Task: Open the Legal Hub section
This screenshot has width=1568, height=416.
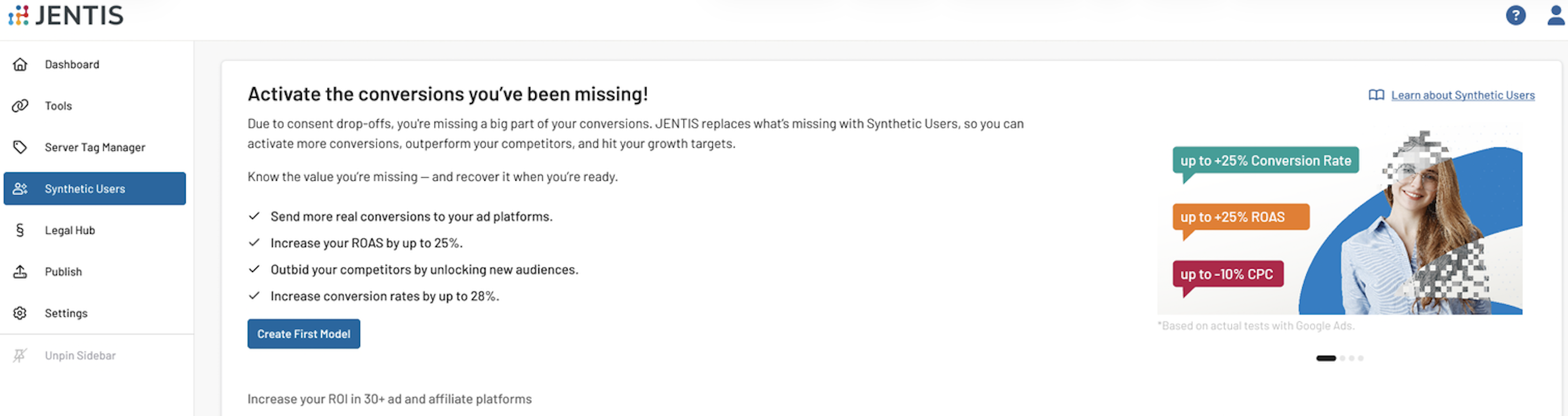Action: [70, 230]
